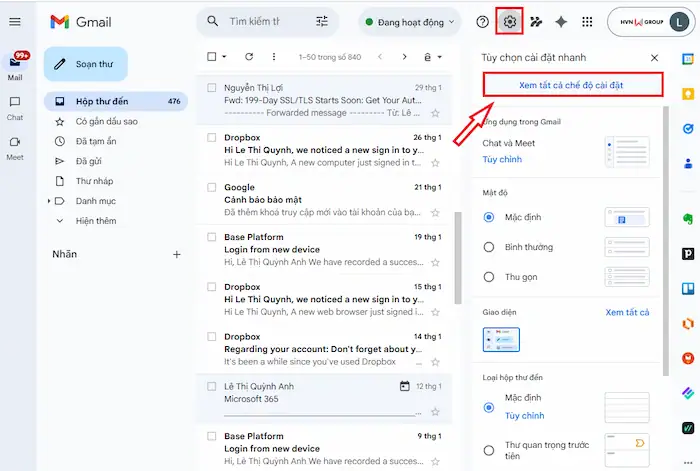Refresh the inbox message list
Viewport: 700px width, 471px height.
pos(248,57)
